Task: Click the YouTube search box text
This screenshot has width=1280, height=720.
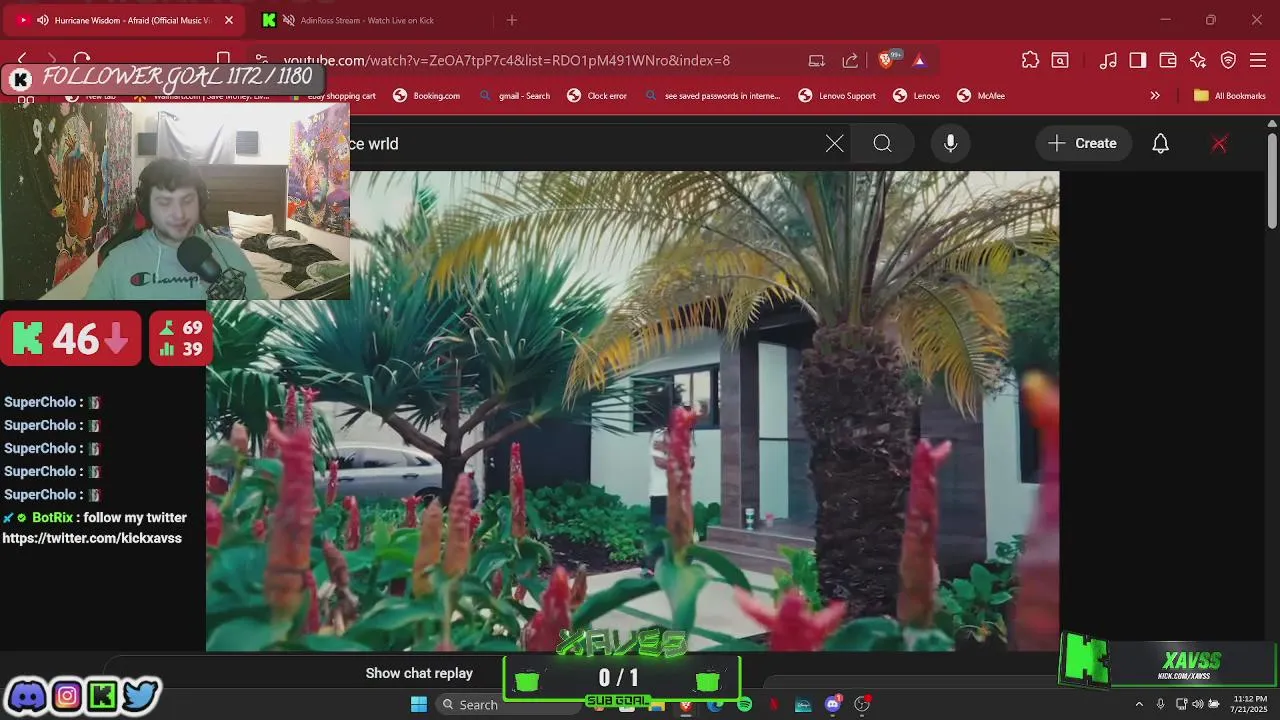Action: pos(374,144)
